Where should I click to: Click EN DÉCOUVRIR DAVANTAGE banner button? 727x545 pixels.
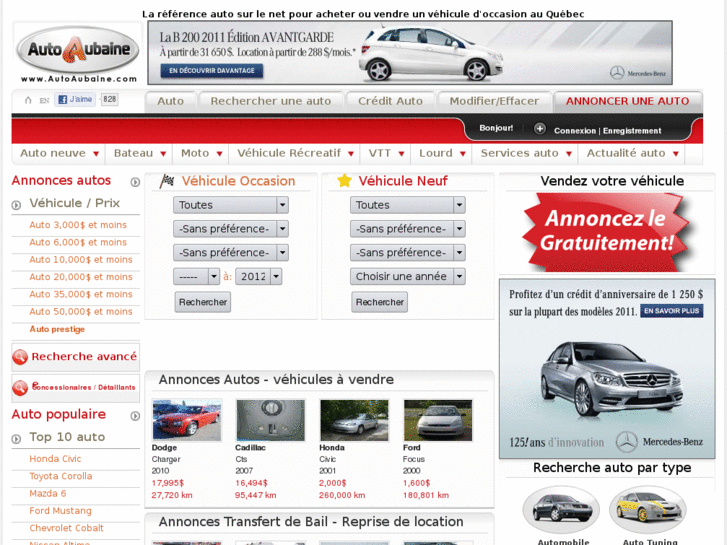[x=212, y=71]
